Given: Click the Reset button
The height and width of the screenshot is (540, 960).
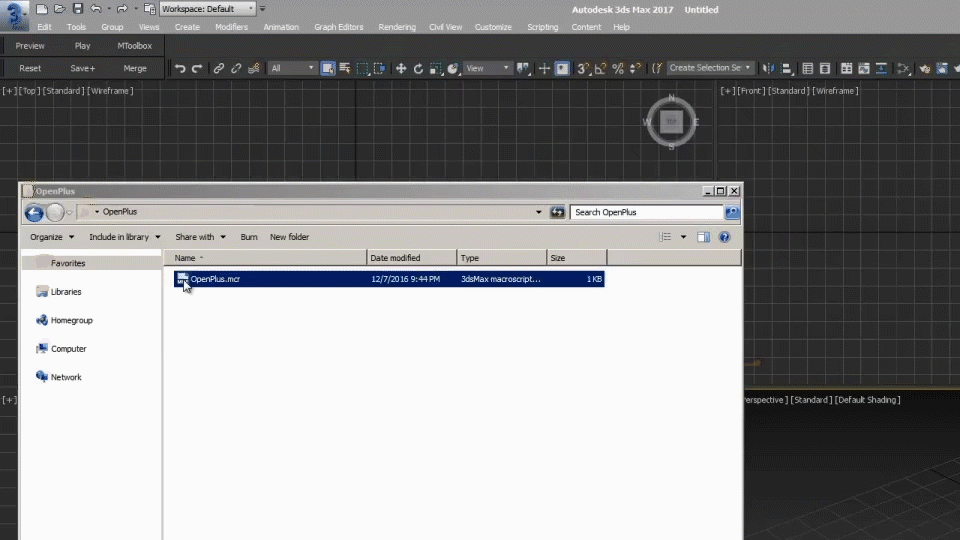Looking at the screenshot, I should click(x=30, y=69).
